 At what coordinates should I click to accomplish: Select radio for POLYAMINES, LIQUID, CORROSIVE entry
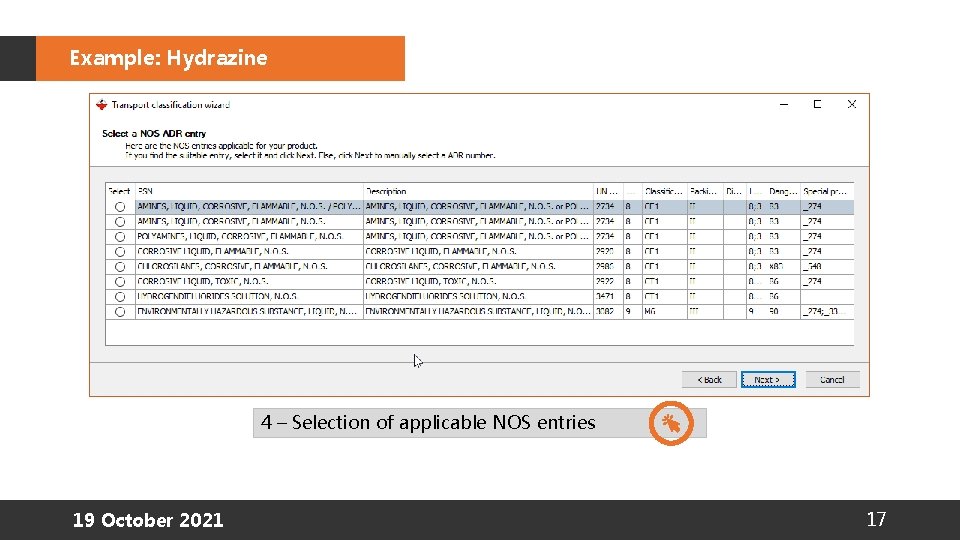pos(120,237)
